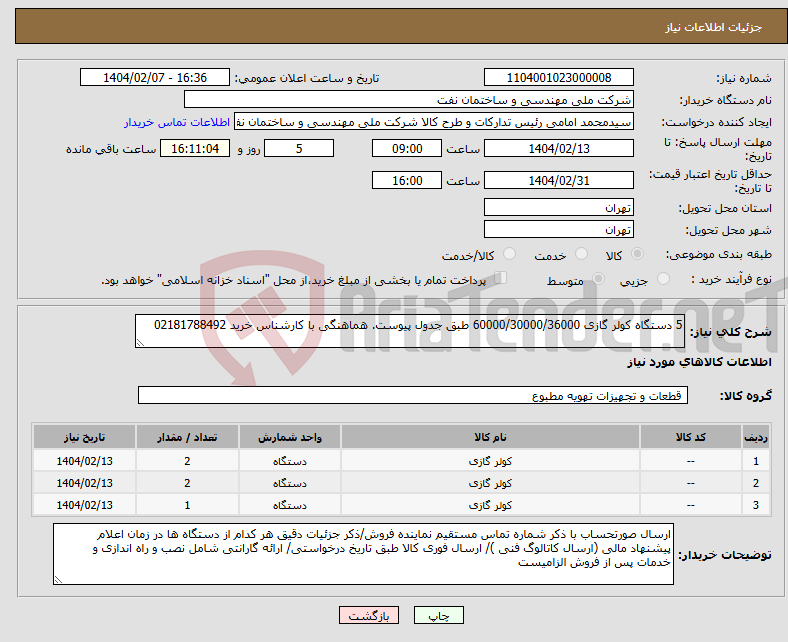Click the 09:00 deadline time field
Image resolution: width=788 pixels, height=642 pixels.
tap(407, 148)
